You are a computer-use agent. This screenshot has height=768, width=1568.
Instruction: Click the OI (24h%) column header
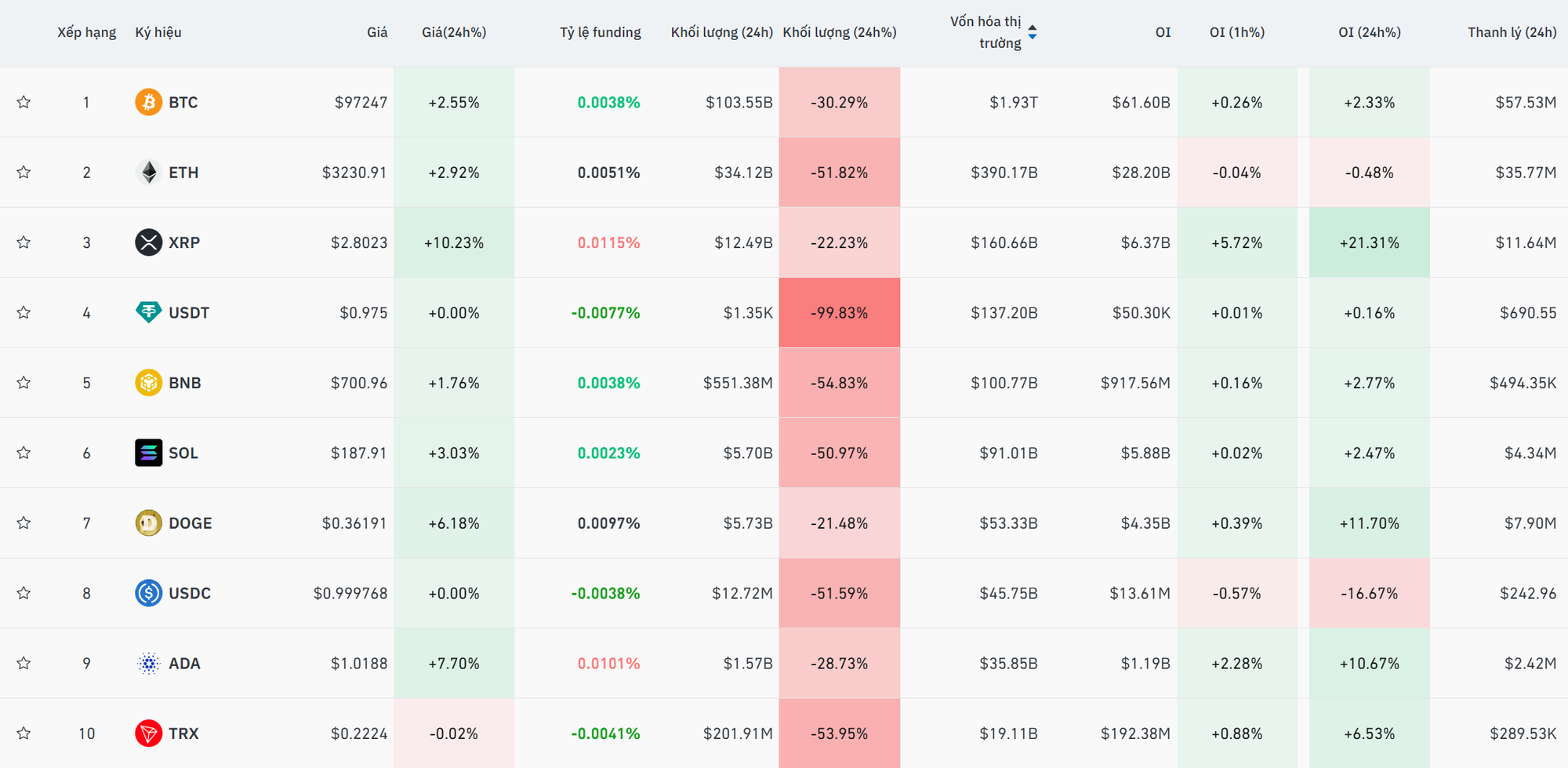click(x=1369, y=32)
